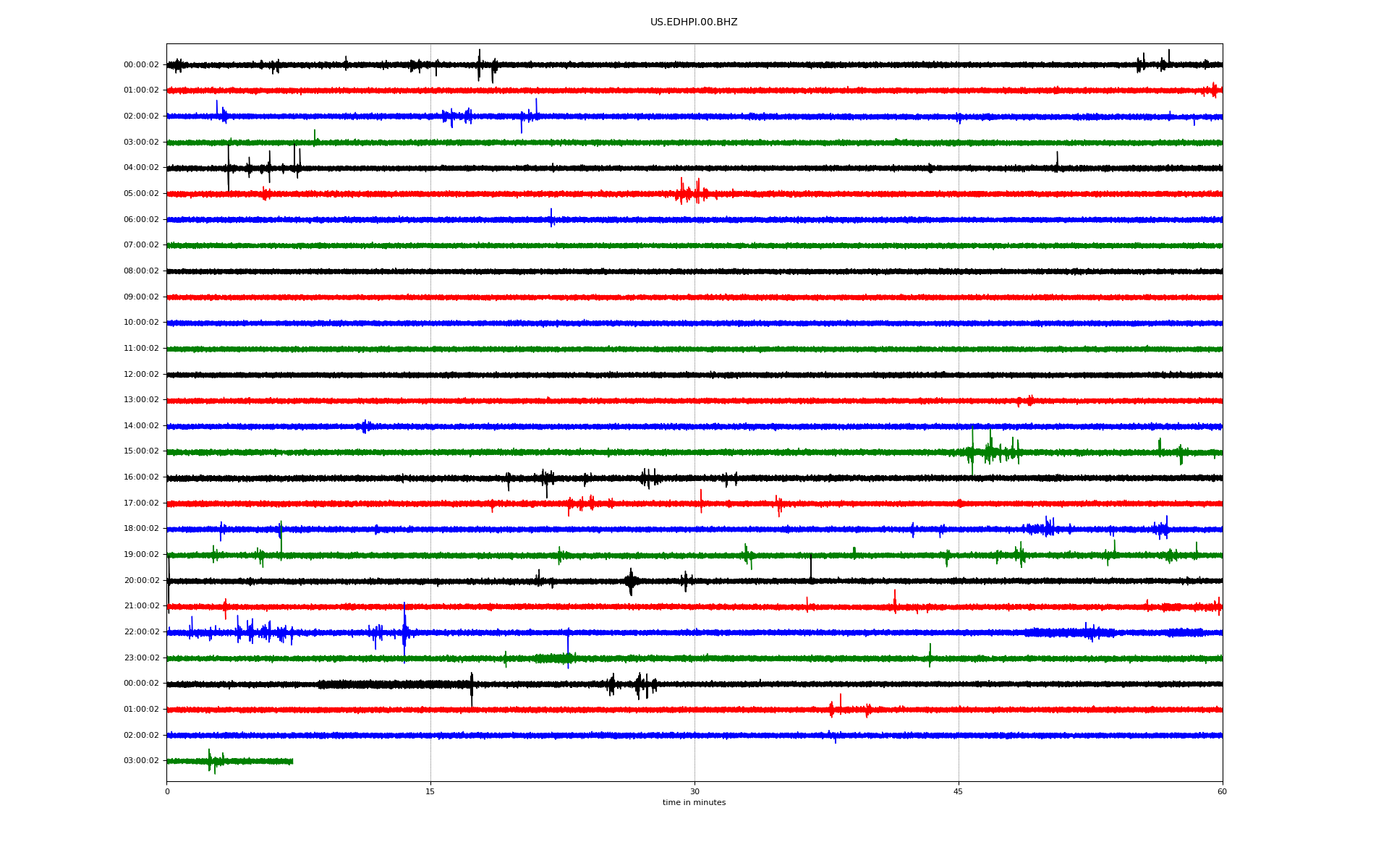This screenshot has height=868, width=1389.
Task: Click the 11:00:02 row label
Action: (x=141, y=349)
